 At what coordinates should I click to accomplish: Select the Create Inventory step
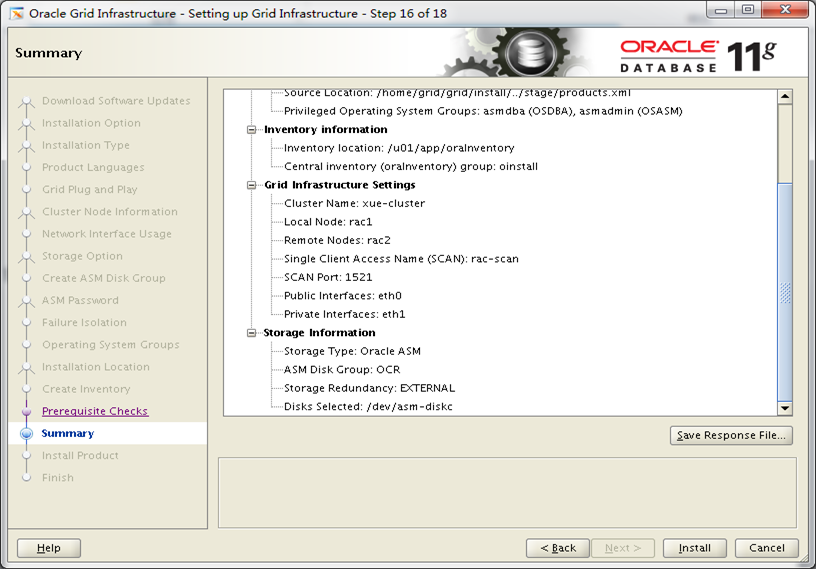coord(86,389)
